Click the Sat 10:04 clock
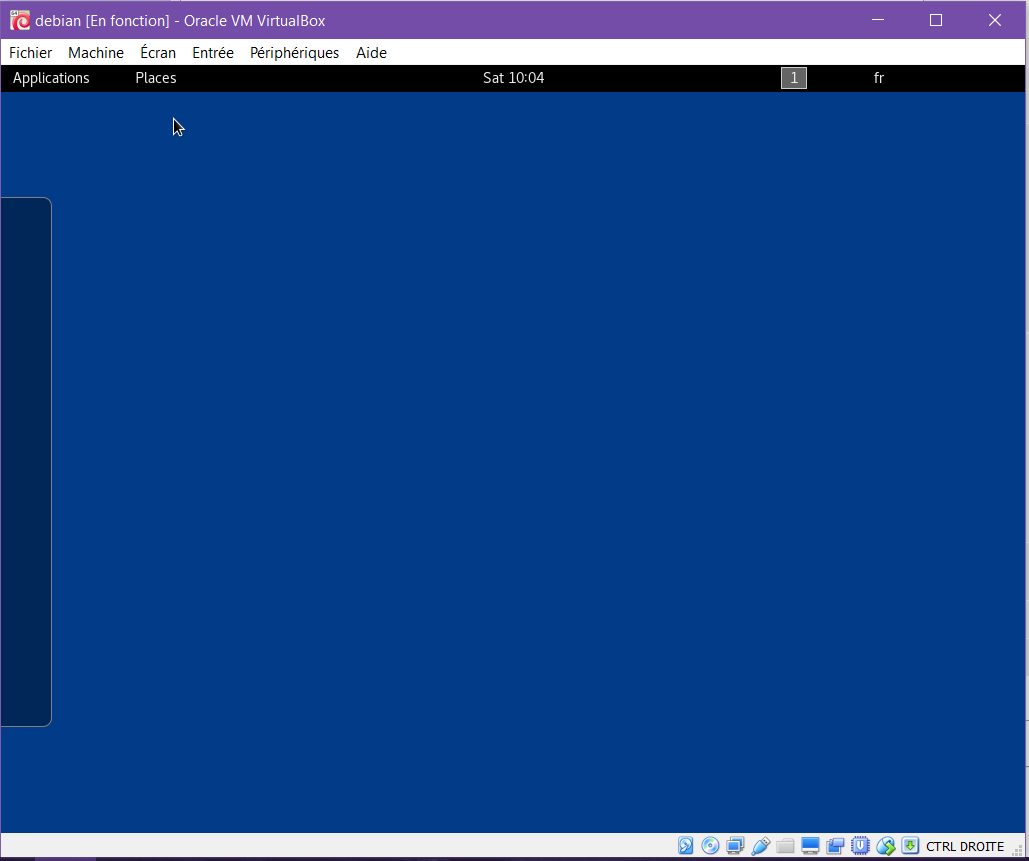 [x=513, y=78]
